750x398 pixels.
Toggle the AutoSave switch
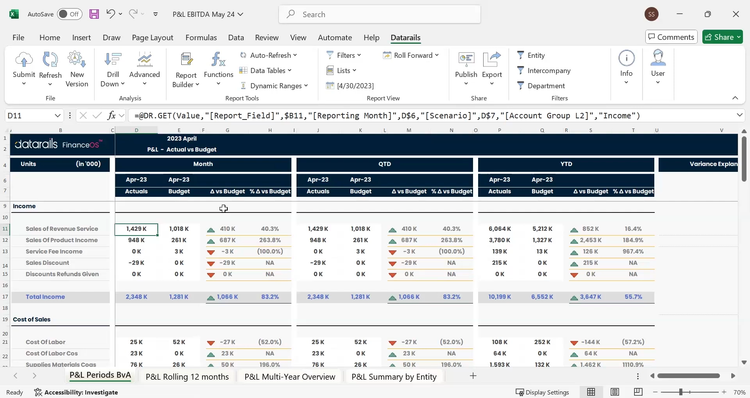click(x=69, y=14)
